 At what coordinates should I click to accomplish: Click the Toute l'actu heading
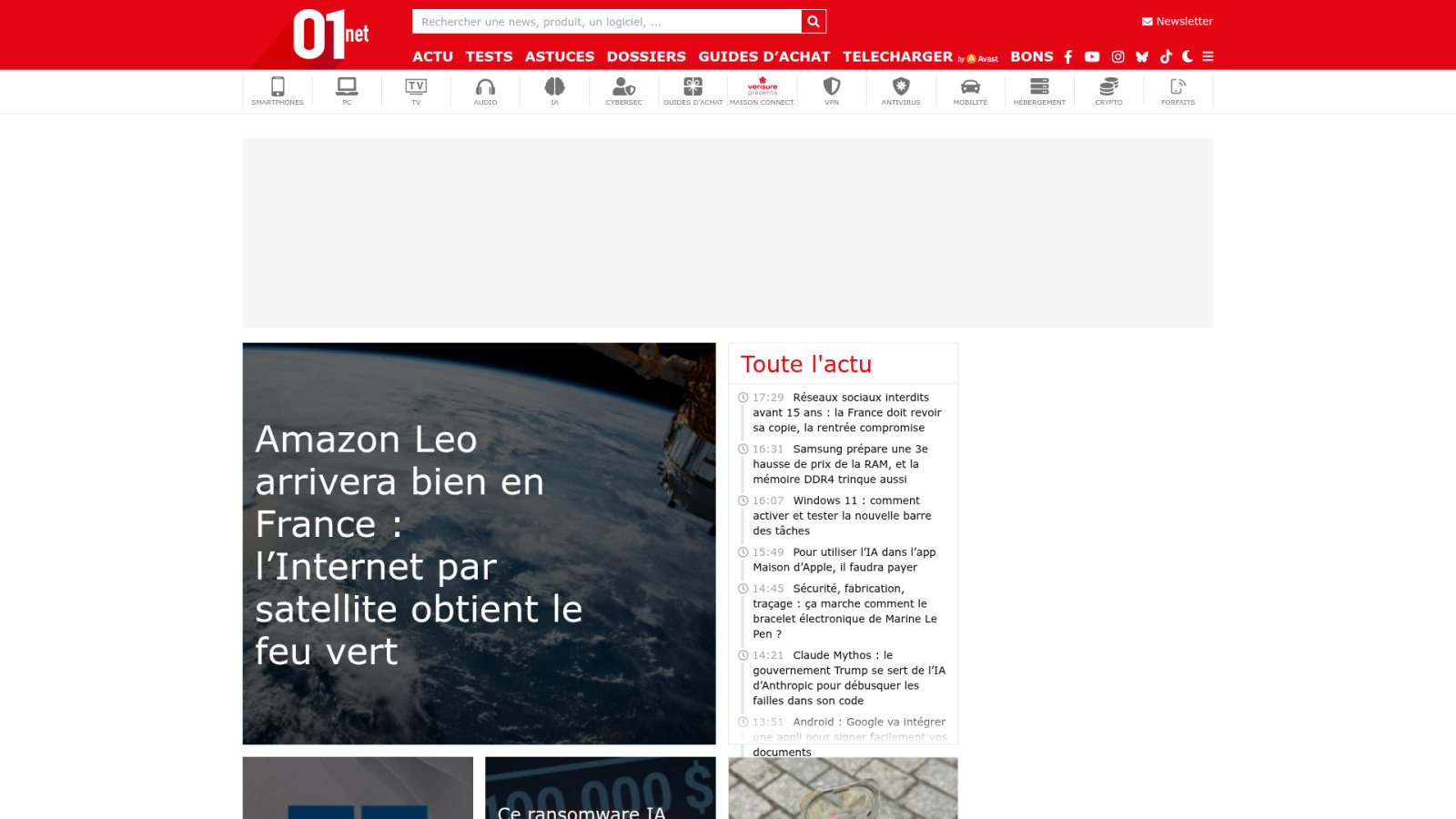806,364
